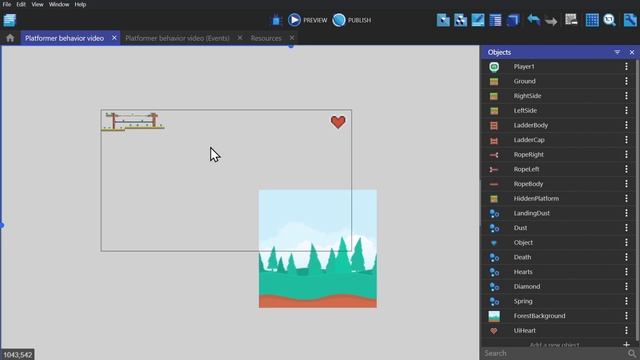This screenshot has height=360, width=640.
Task: Click the Undo arrow icon
Action: pos(533,20)
